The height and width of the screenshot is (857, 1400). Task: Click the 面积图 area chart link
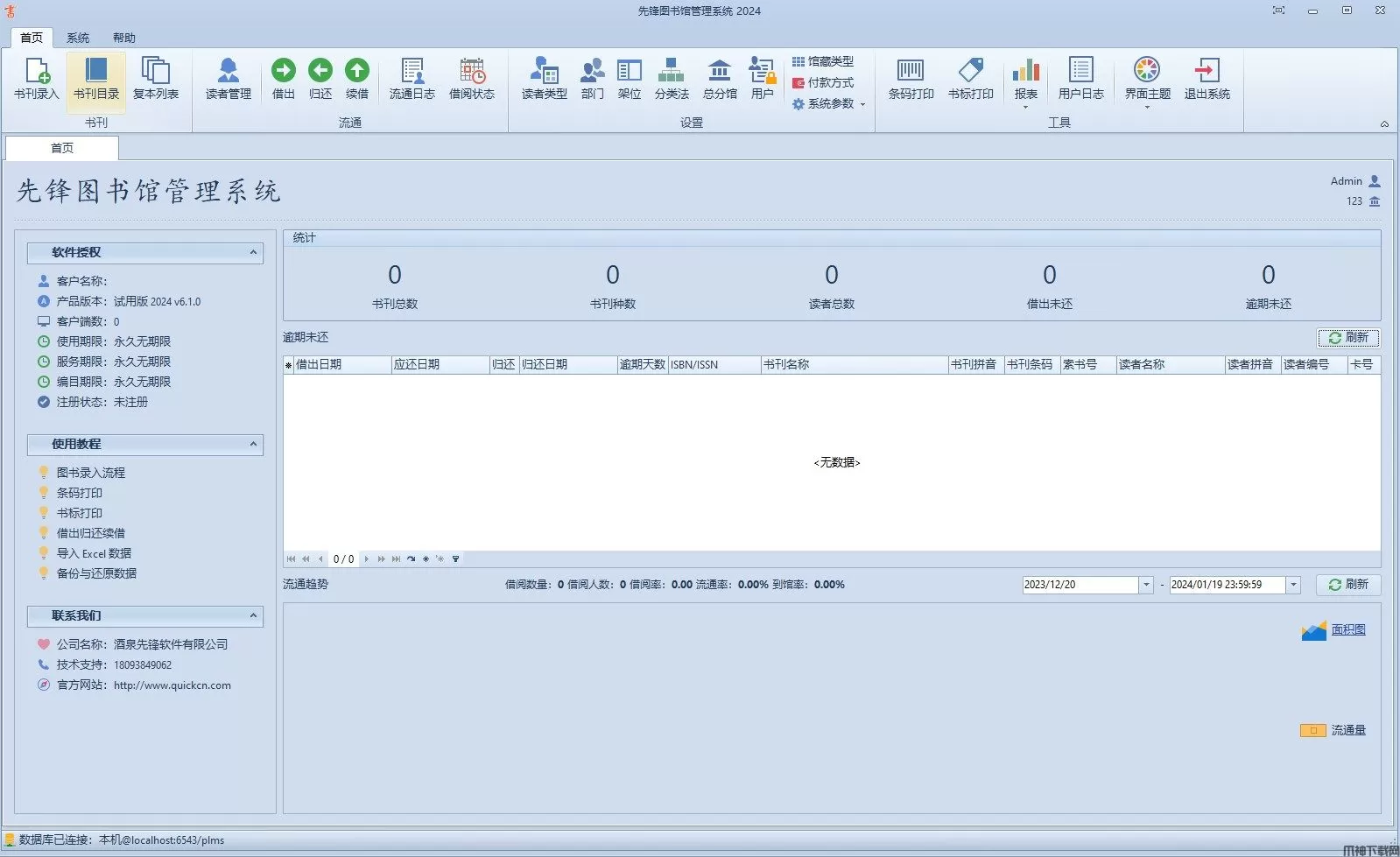coord(1348,629)
